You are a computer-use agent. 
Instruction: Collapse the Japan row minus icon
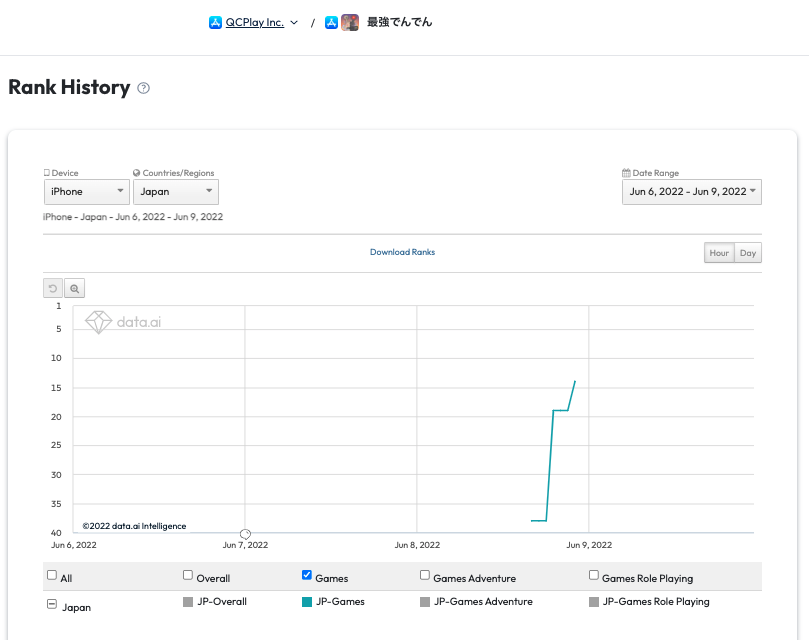tap(52, 606)
